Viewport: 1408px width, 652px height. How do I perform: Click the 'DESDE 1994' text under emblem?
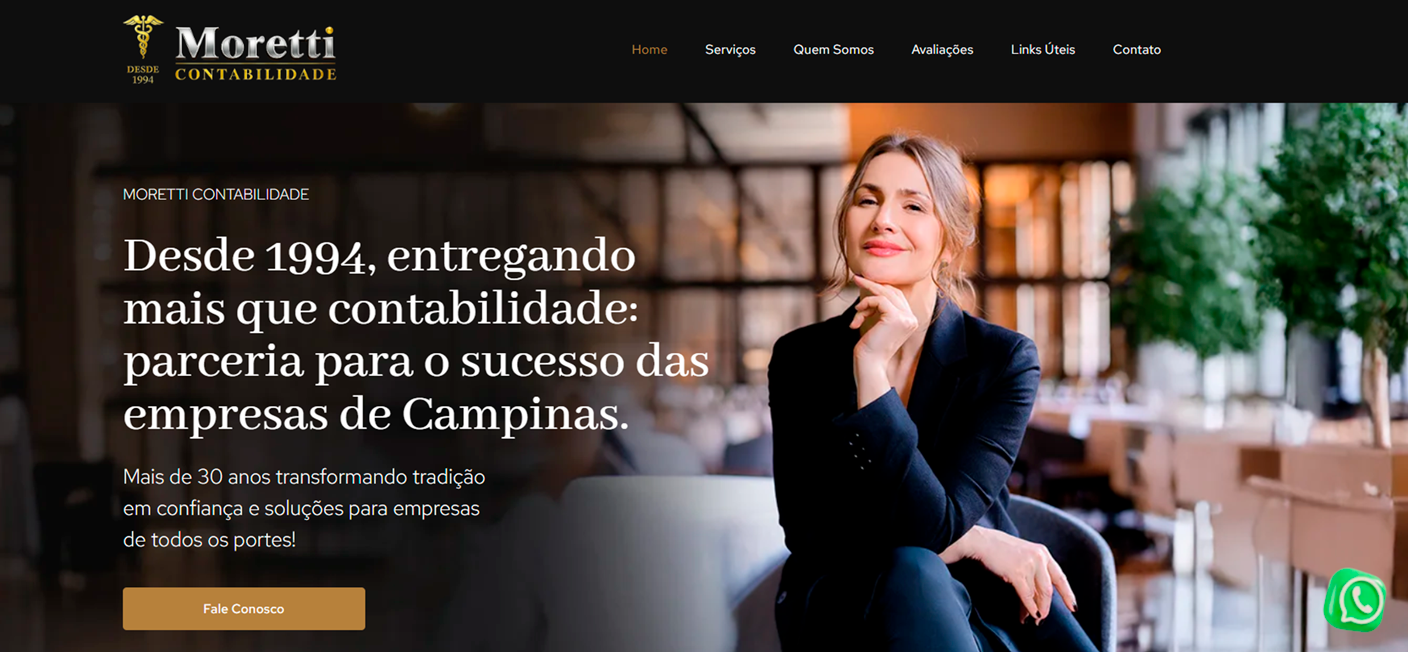point(143,74)
